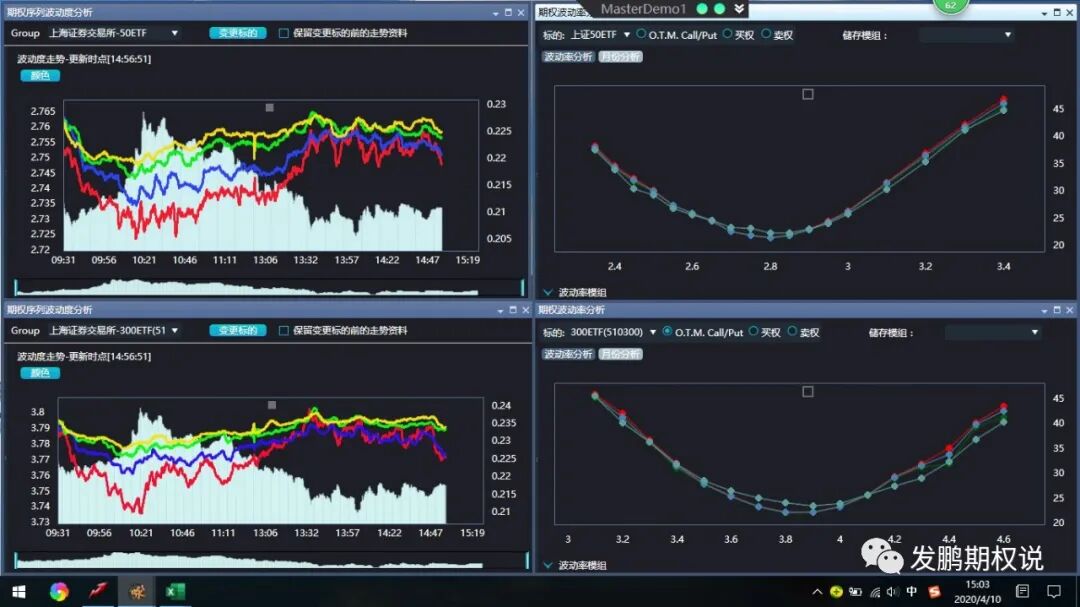Maximize the bottom-right 期权波动率分析 panel
1080x607 pixels.
tap(1057, 310)
